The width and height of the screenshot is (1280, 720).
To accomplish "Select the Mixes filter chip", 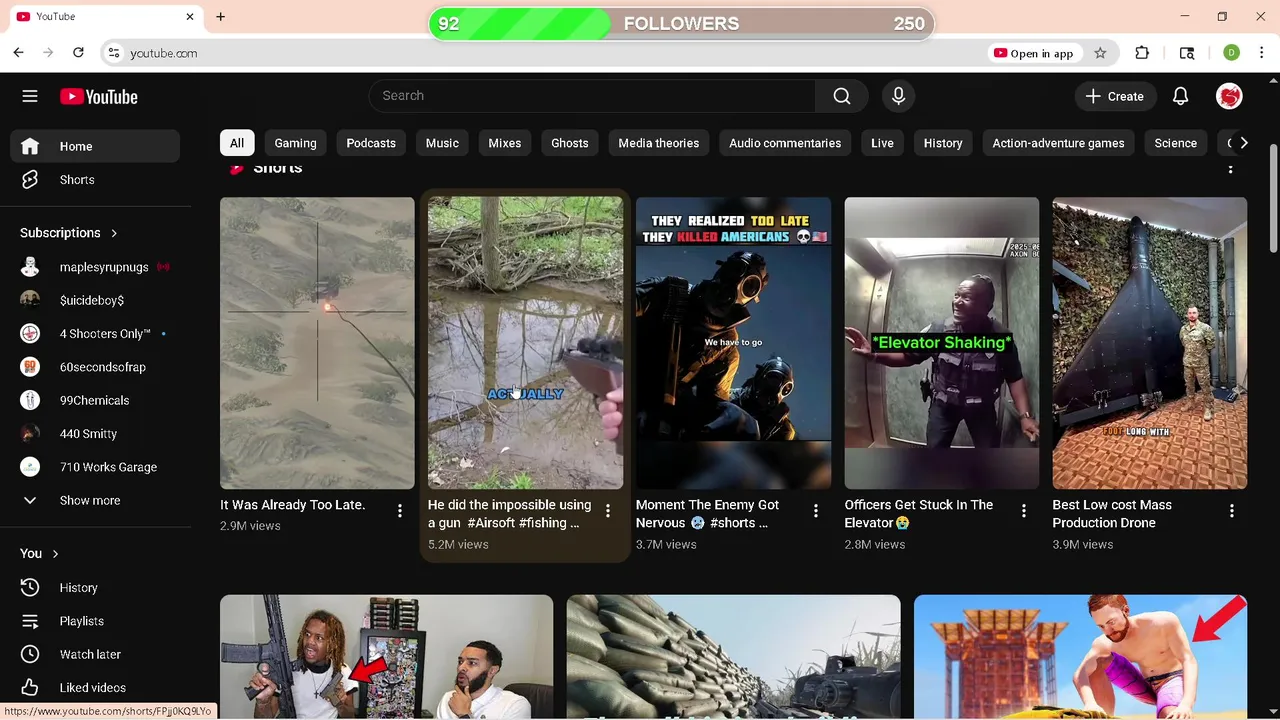I will [x=504, y=143].
